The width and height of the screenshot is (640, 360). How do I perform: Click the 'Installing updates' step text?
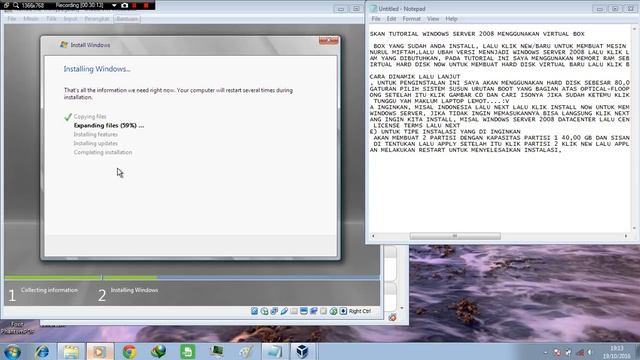pos(96,143)
